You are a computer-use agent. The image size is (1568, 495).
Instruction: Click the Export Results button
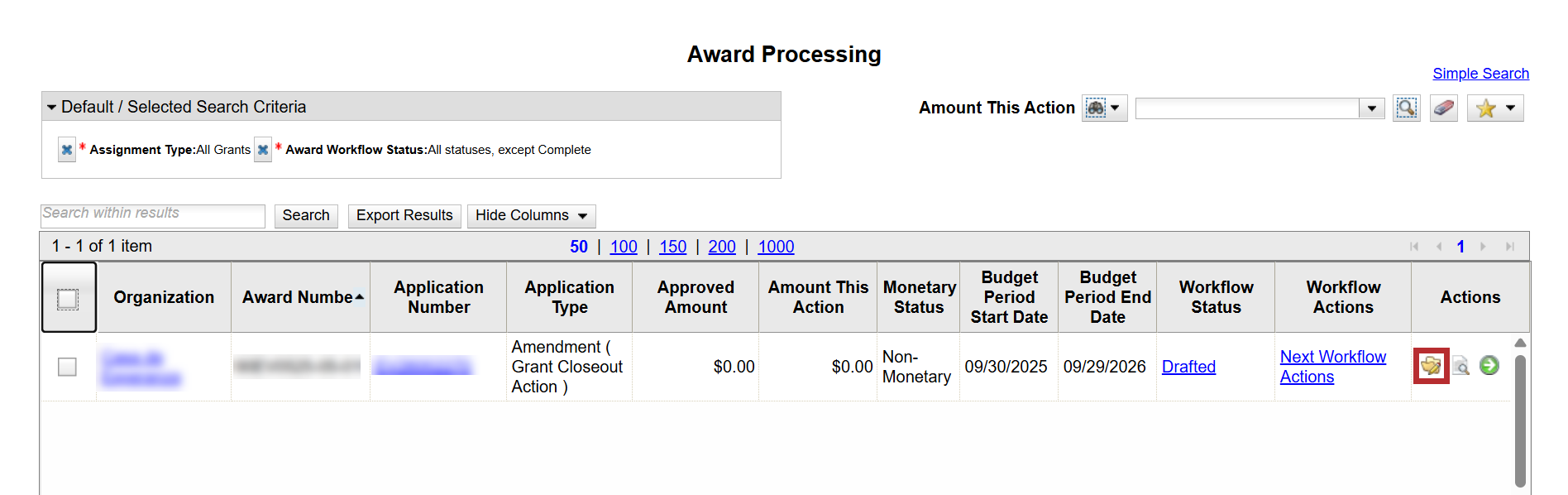(x=404, y=216)
